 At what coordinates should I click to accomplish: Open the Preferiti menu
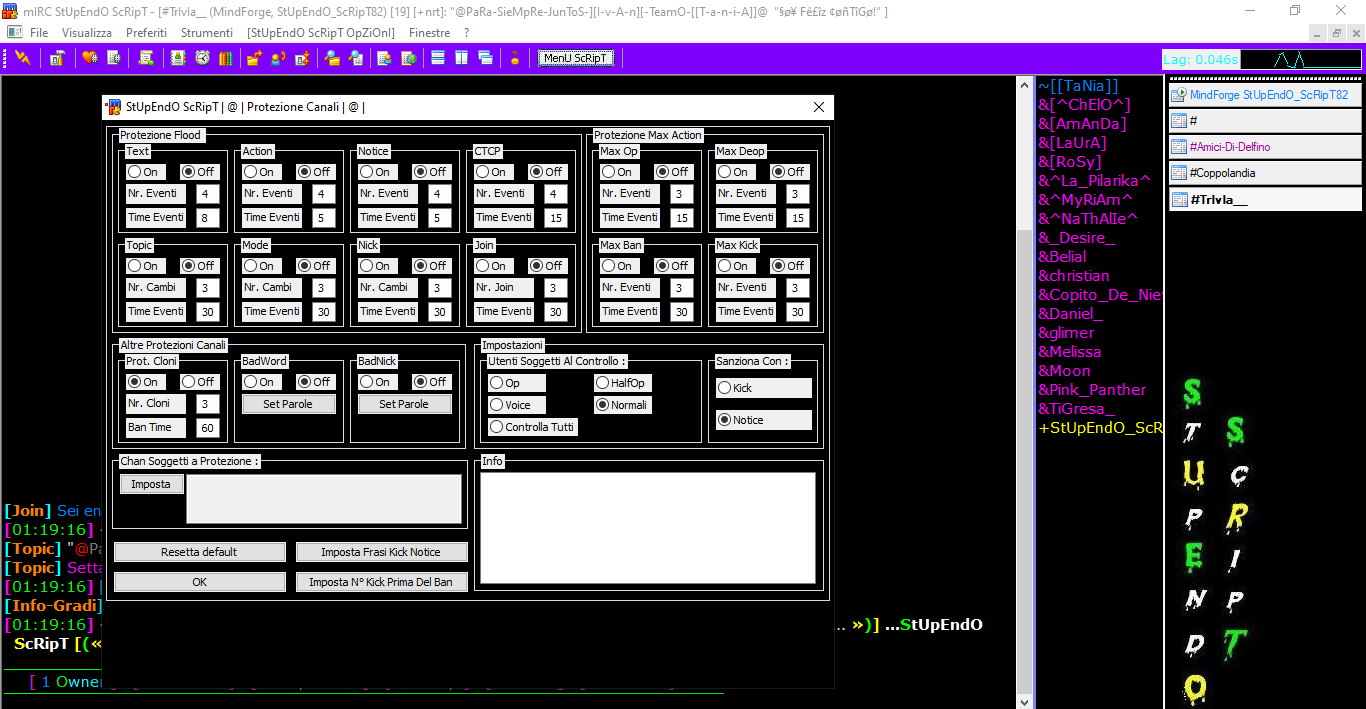click(146, 33)
